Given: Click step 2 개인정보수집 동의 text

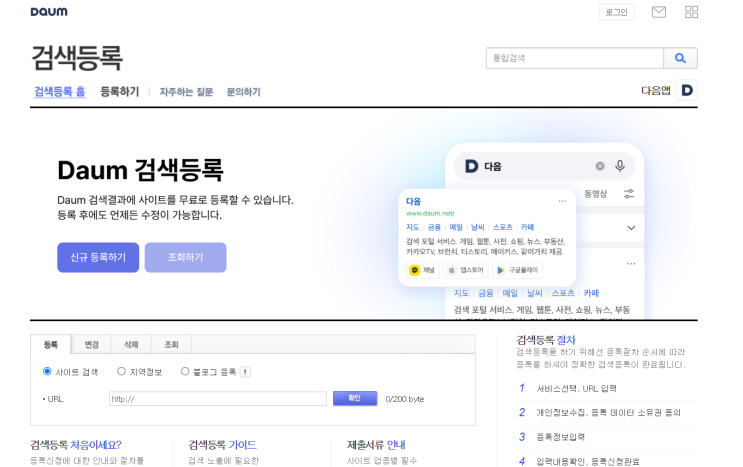Looking at the screenshot, I should click(608, 413).
